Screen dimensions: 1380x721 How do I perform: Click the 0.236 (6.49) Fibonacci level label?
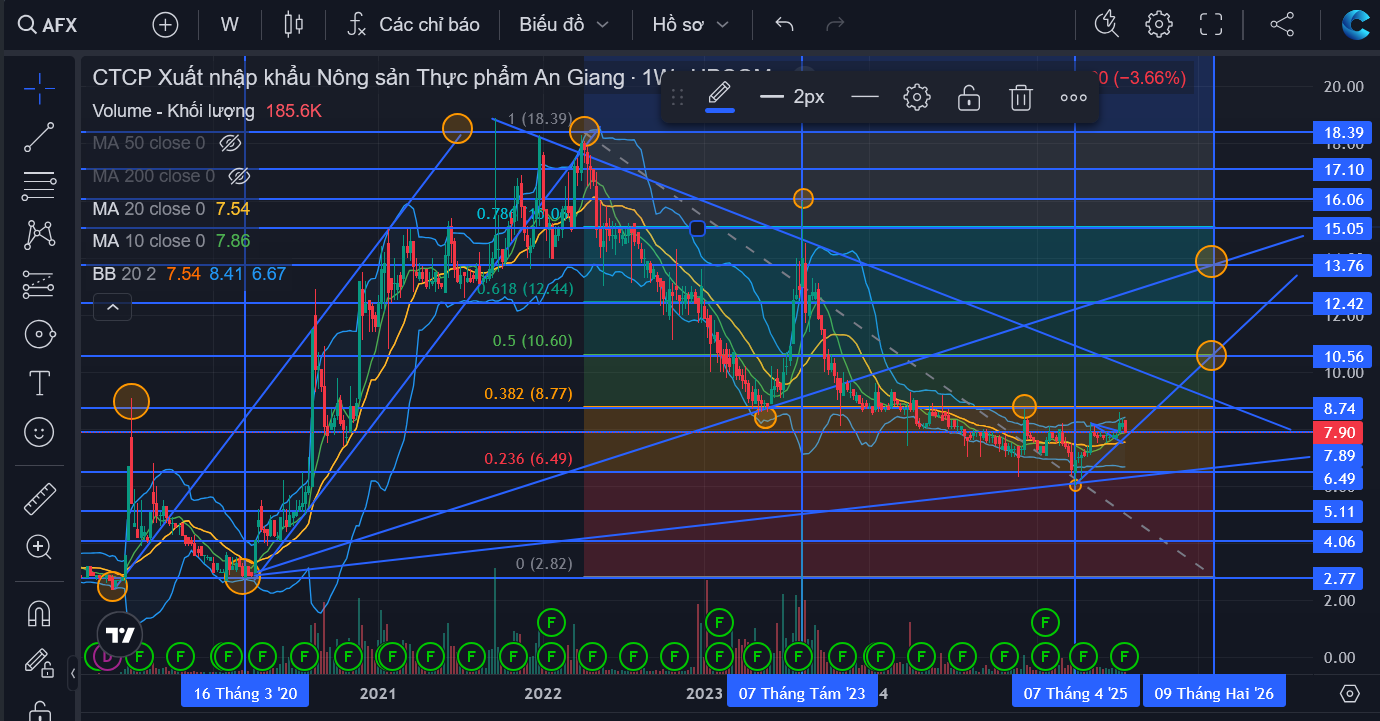coord(528,459)
